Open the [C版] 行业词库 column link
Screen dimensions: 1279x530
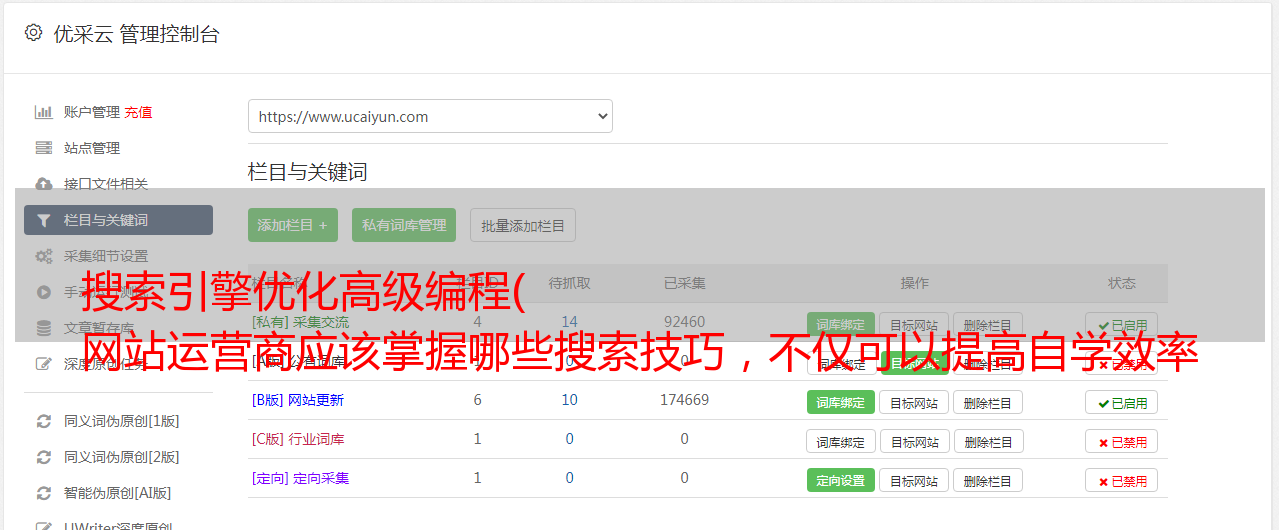(298, 439)
